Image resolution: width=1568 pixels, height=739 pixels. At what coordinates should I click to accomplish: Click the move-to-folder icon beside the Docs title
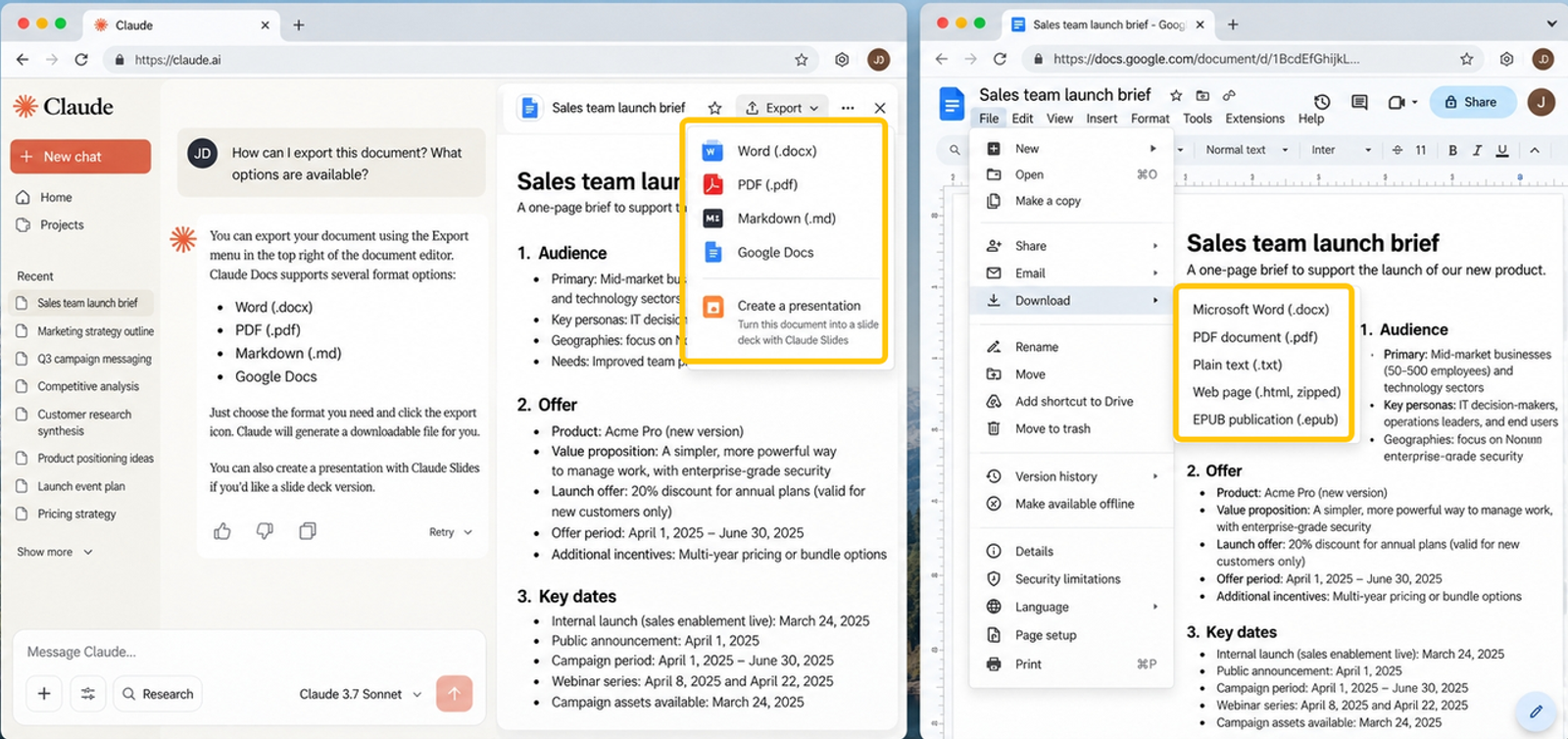1202,95
